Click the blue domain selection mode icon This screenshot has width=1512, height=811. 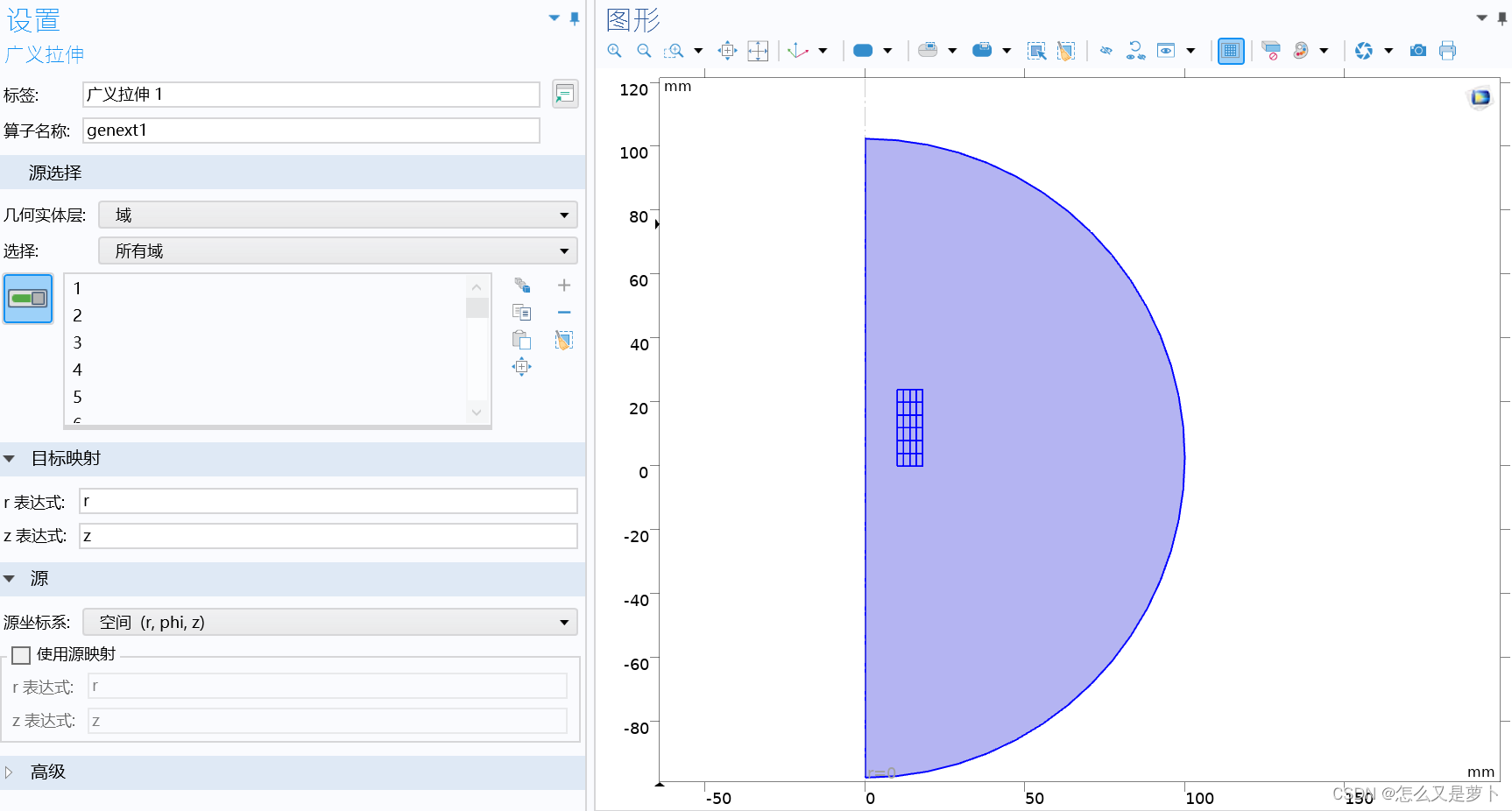tap(863, 51)
